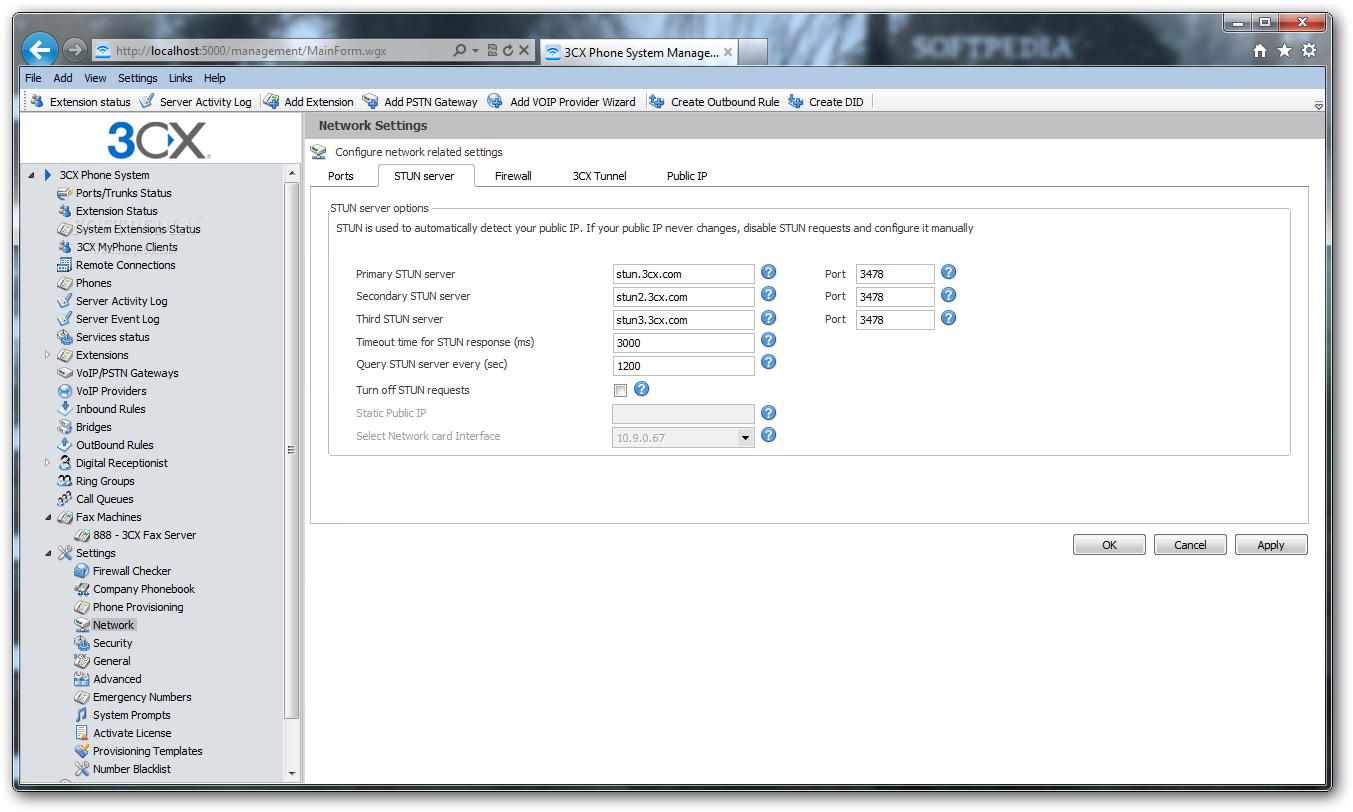The image size is (1353, 812).
Task: Expand Extensions tree node
Action: pyautogui.click(x=47, y=355)
